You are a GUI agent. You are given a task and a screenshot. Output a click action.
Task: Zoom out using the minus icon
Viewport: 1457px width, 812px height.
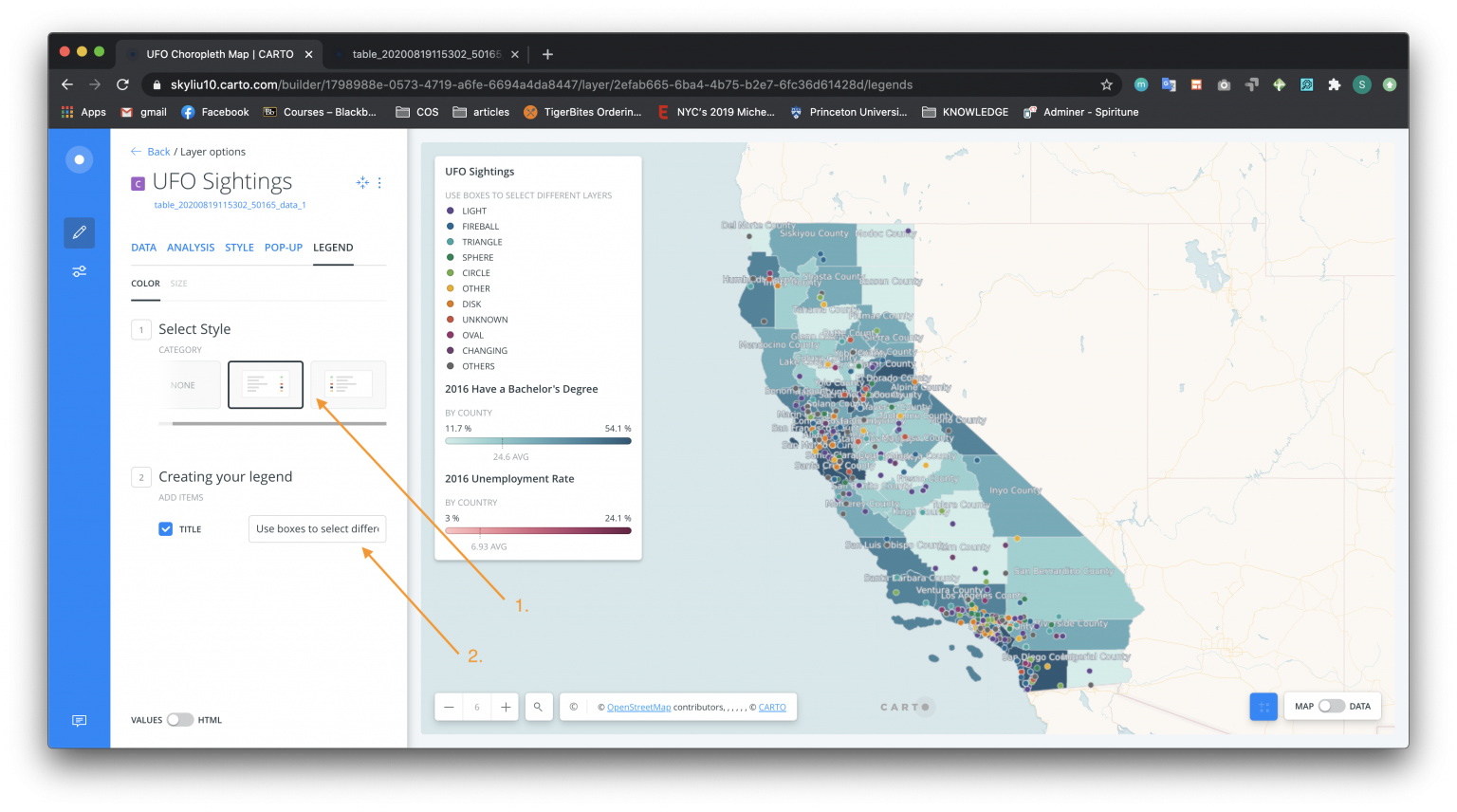pyautogui.click(x=448, y=706)
